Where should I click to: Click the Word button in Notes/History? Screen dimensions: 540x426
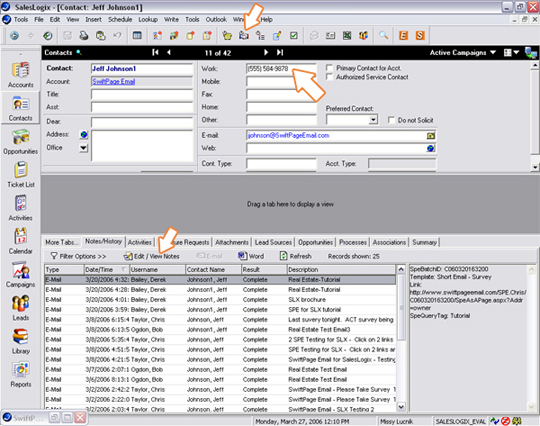pos(251,256)
